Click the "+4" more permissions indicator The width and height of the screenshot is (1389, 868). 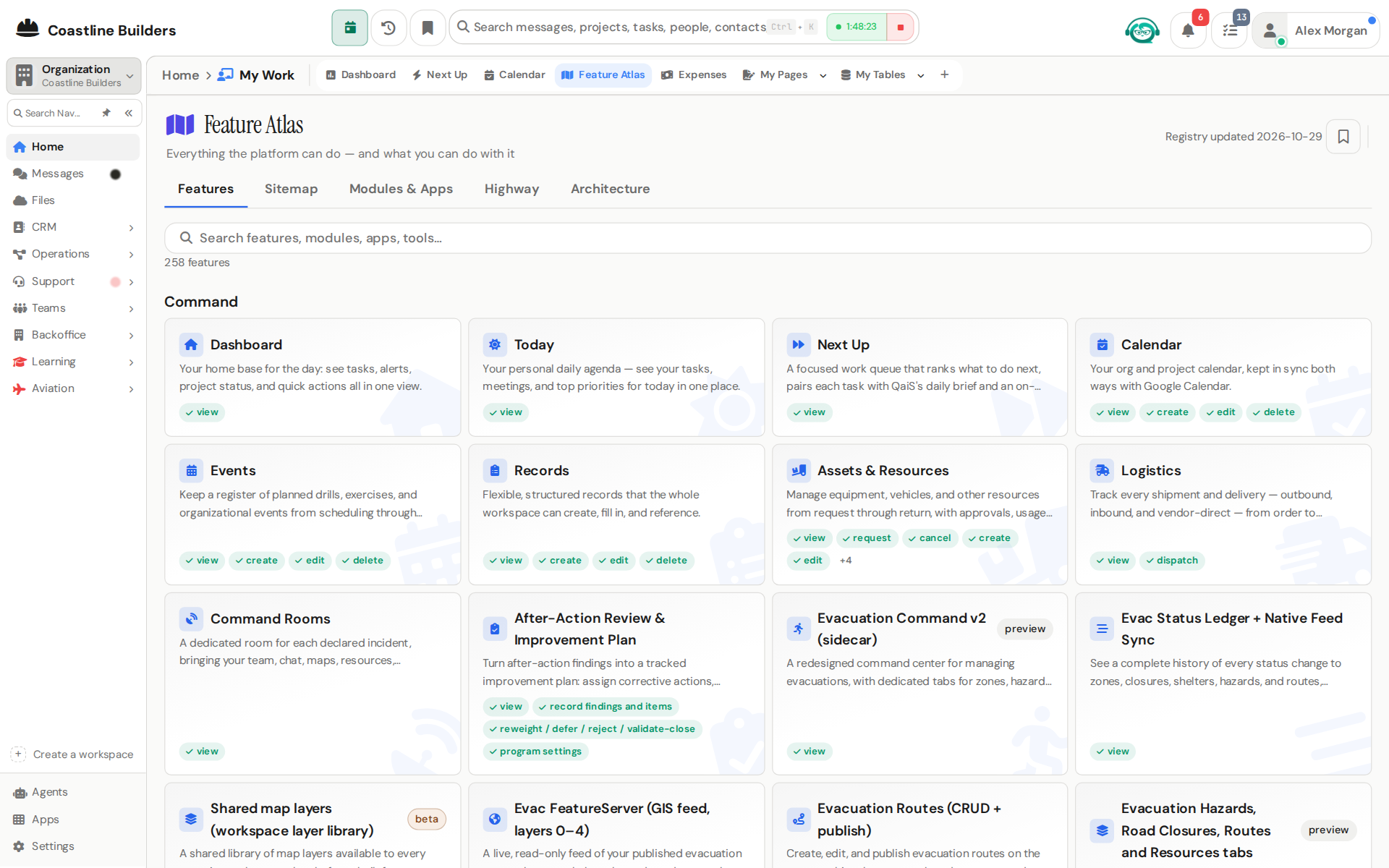845,561
